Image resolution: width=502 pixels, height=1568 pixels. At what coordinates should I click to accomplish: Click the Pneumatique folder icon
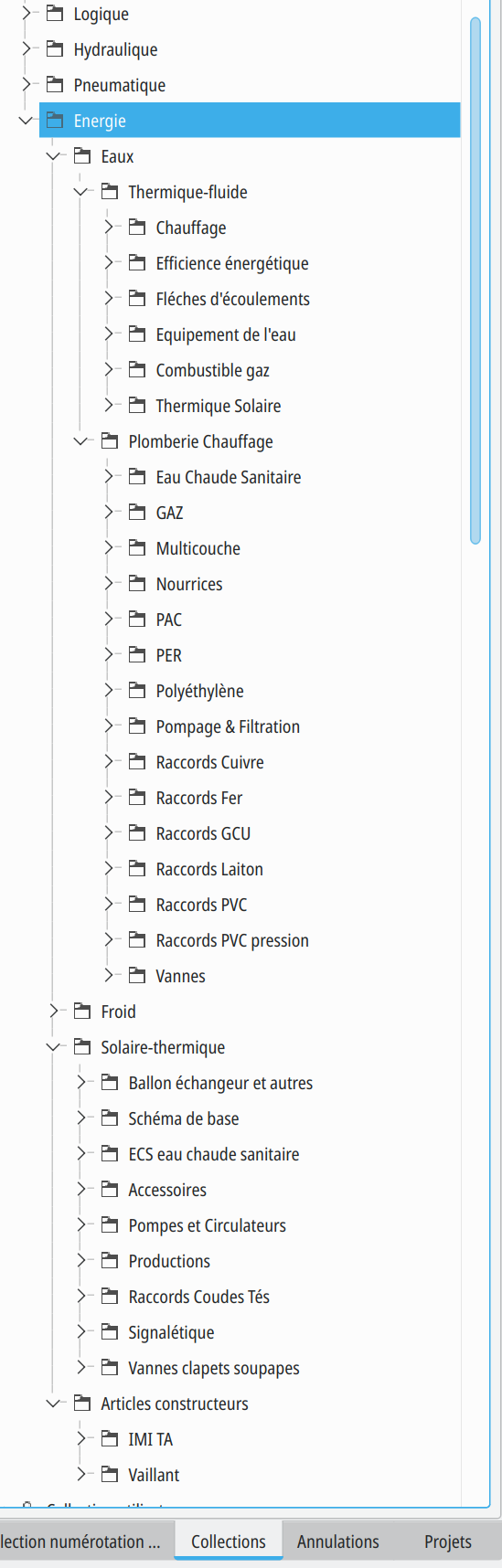55,85
